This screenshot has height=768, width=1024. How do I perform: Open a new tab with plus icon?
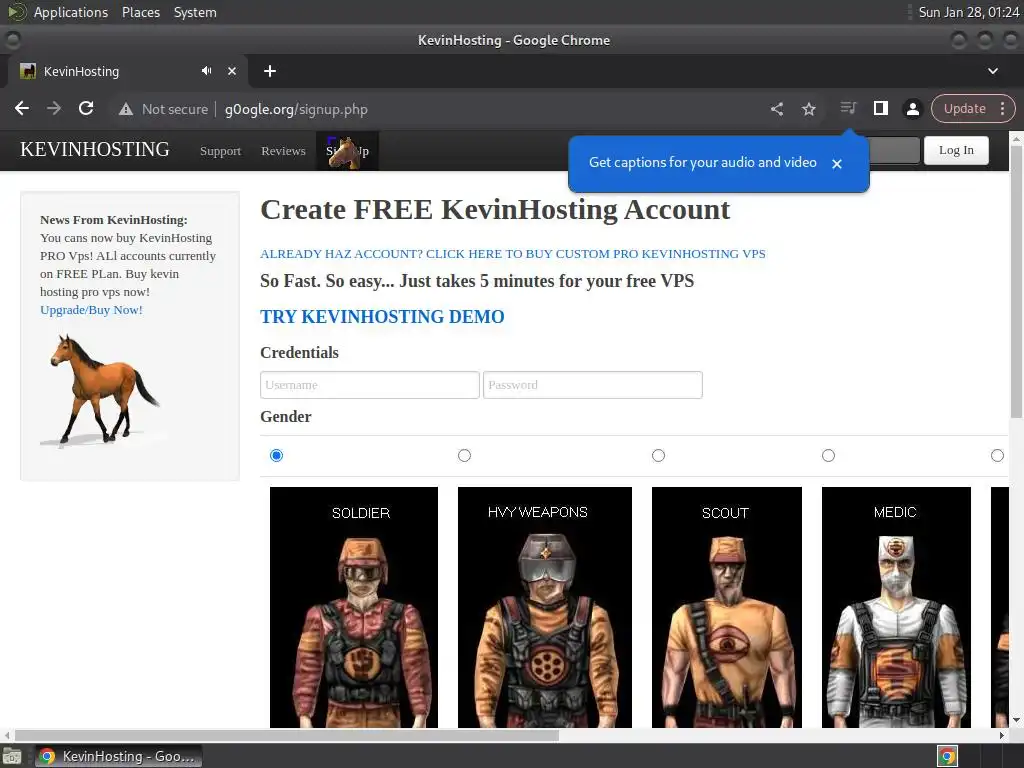point(270,71)
